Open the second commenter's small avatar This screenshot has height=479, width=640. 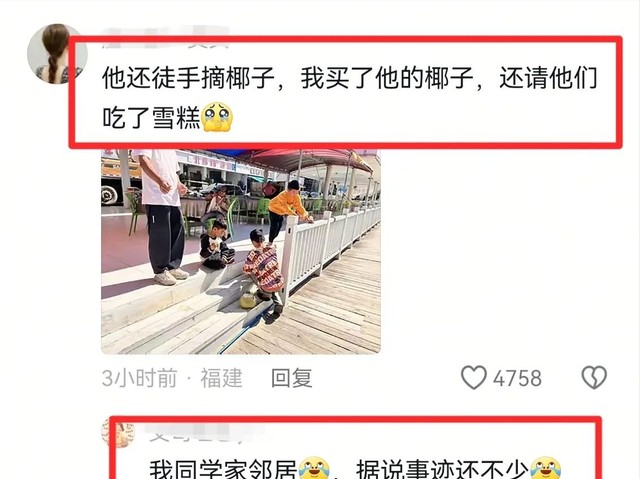[x=118, y=432]
